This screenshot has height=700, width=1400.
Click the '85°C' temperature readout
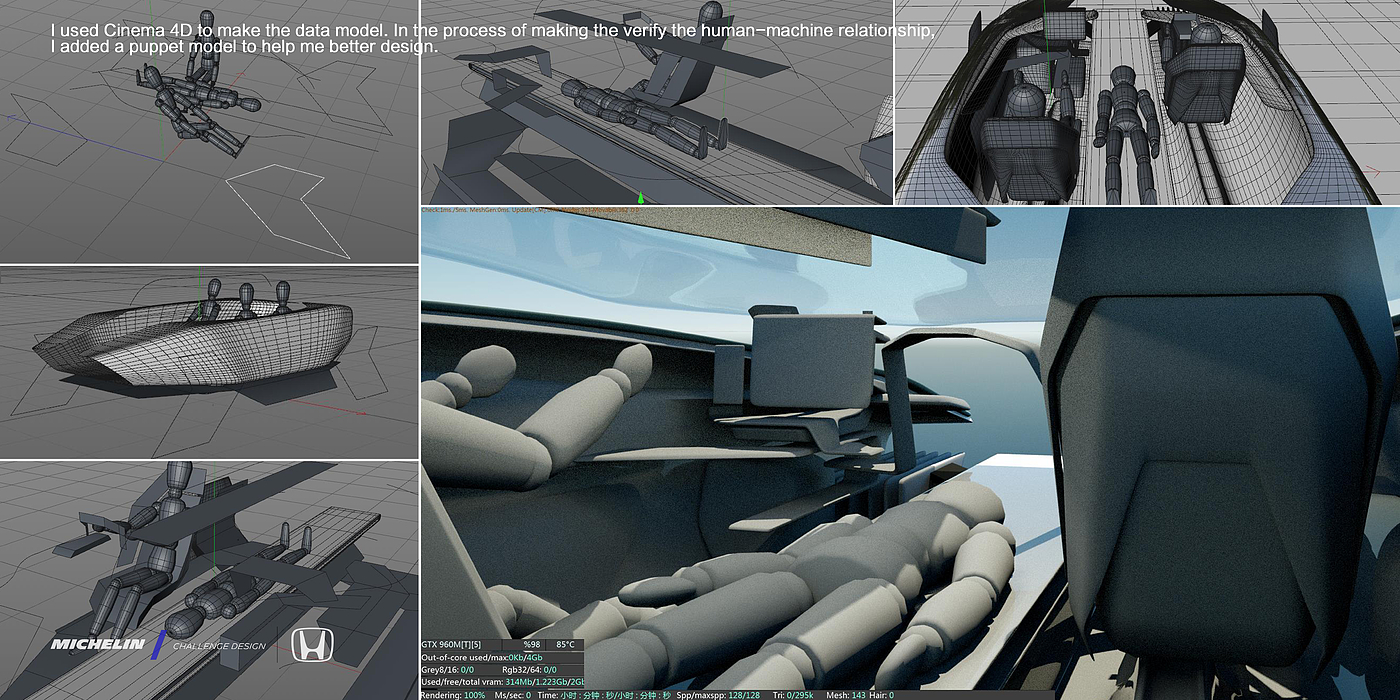tap(566, 645)
